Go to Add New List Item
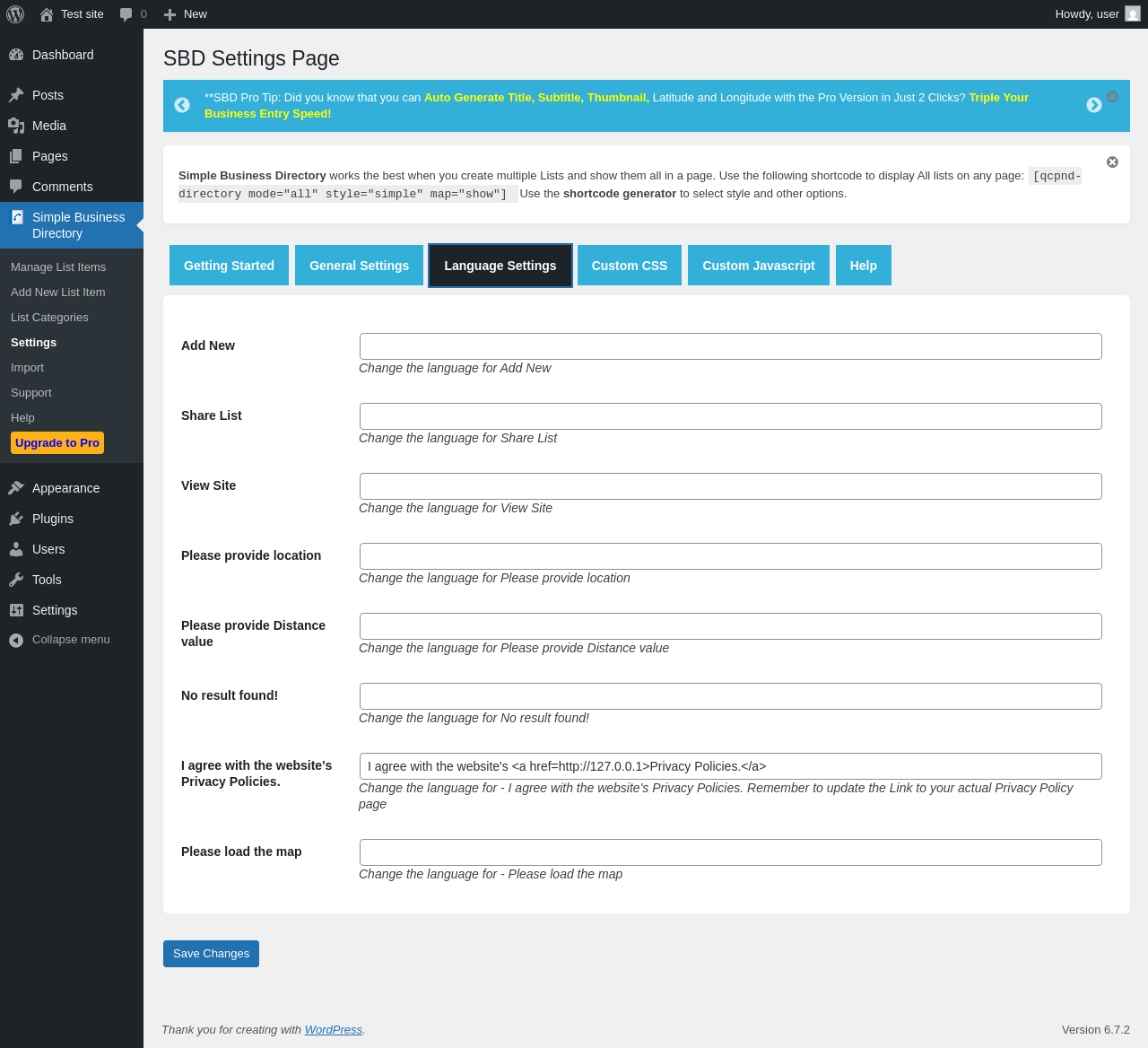The width and height of the screenshot is (1148, 1048). 58,293
